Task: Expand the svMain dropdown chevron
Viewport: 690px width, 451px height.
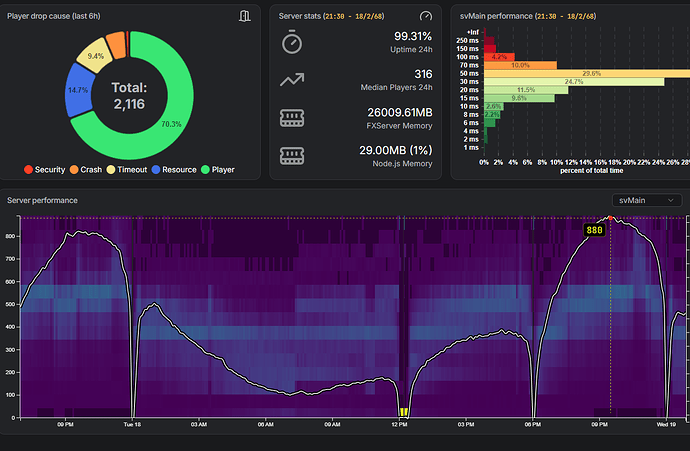Action: pos(671,200)
